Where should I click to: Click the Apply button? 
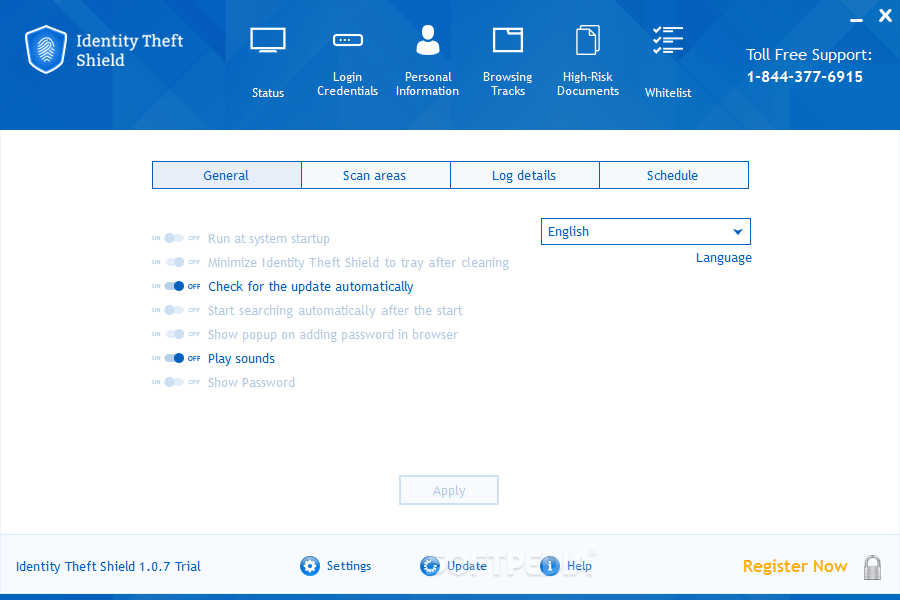(x=449, y=490)
